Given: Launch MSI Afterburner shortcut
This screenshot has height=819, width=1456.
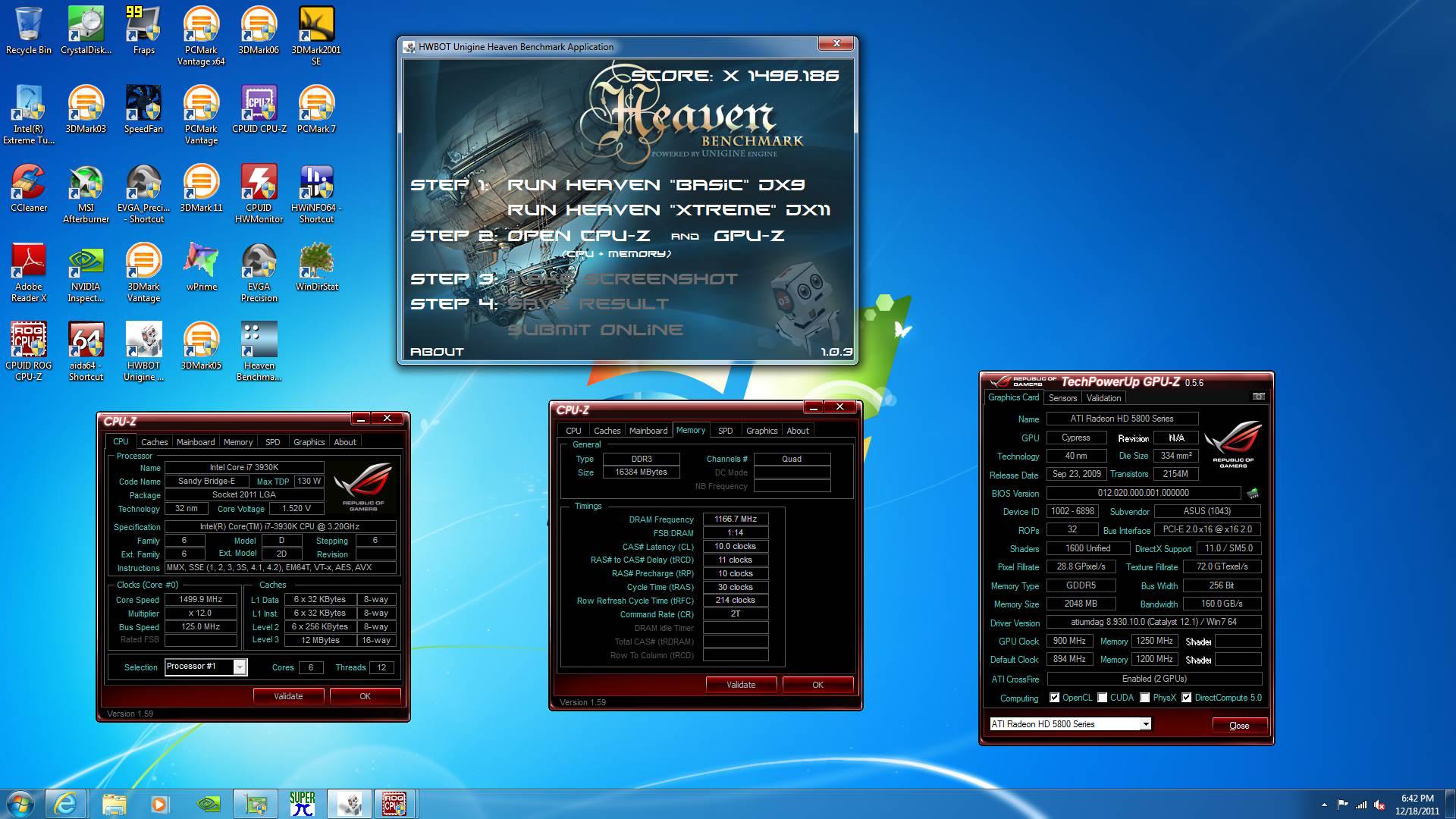Looking at the screenshot, I should point(86,193).
